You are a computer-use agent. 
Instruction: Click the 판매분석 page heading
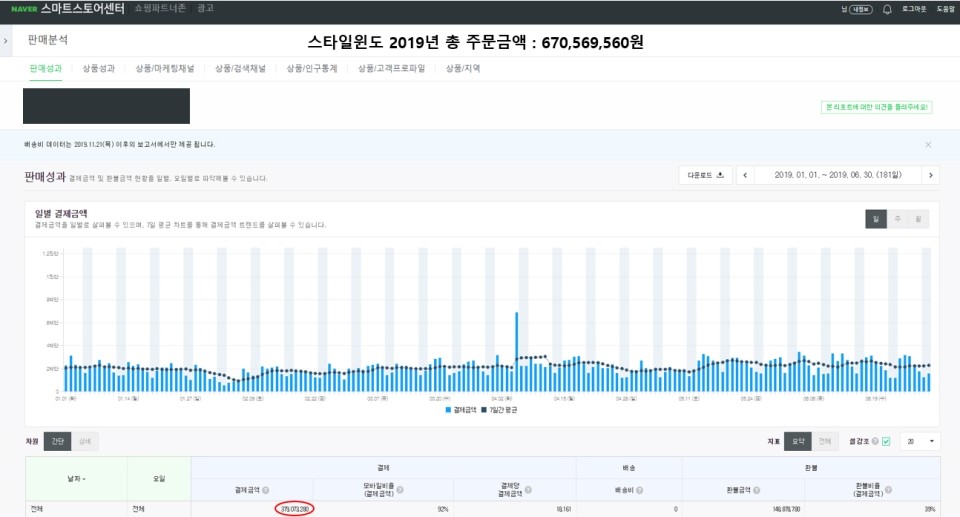pyautogui.click(x=48, y=40)
